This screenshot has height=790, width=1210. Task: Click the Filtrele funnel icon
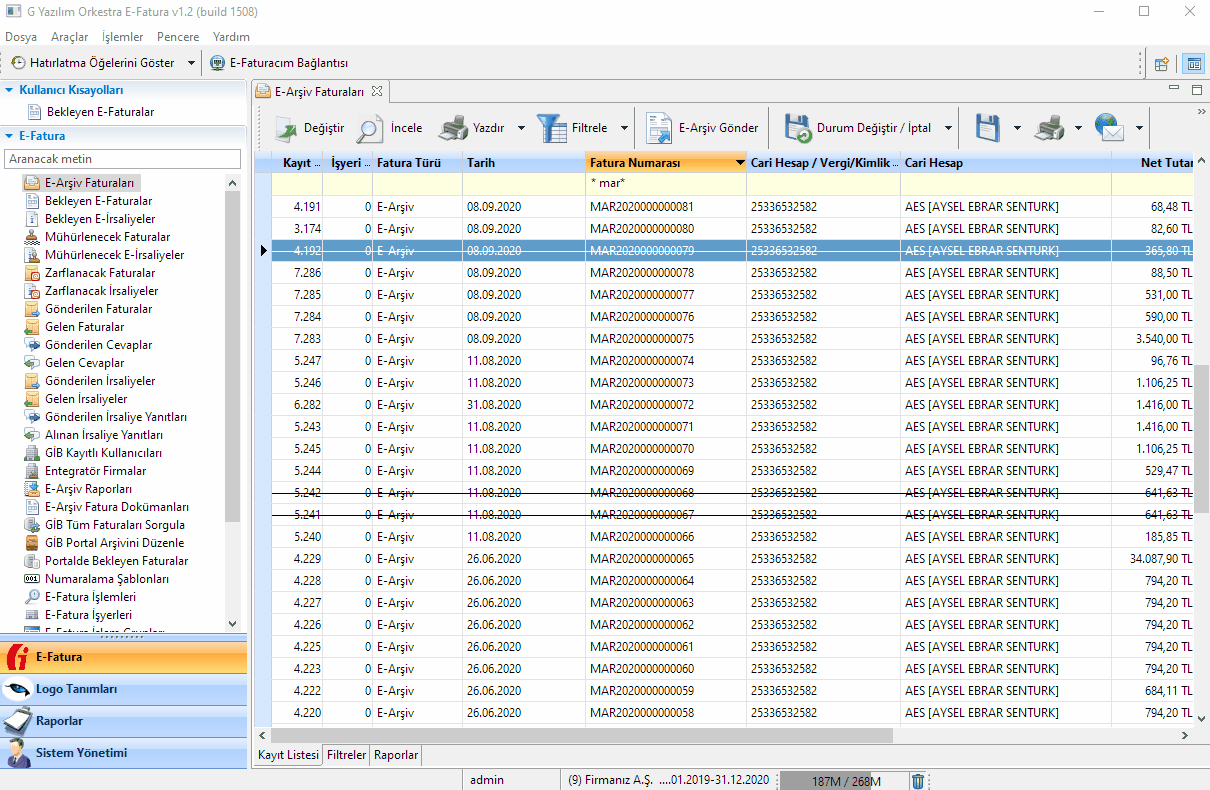point(551,129)
